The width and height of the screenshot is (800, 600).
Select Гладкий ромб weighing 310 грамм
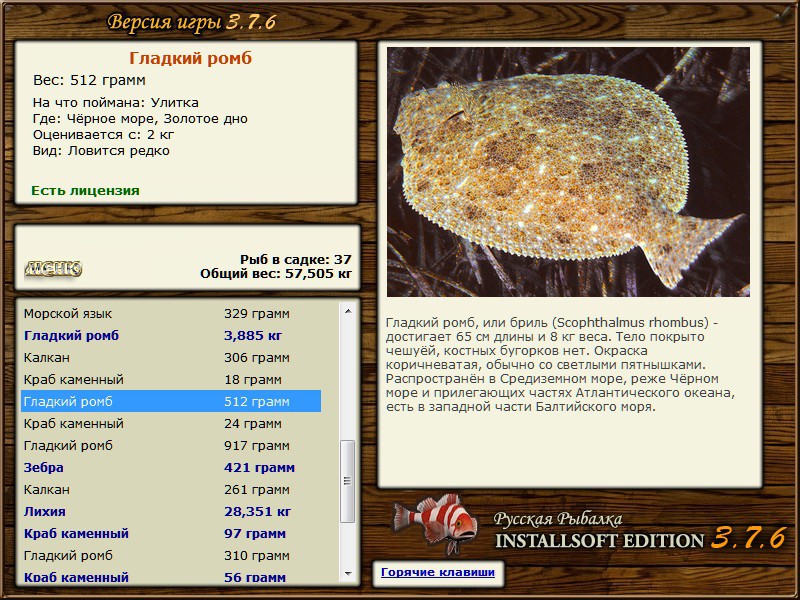[x=170, y=556]
